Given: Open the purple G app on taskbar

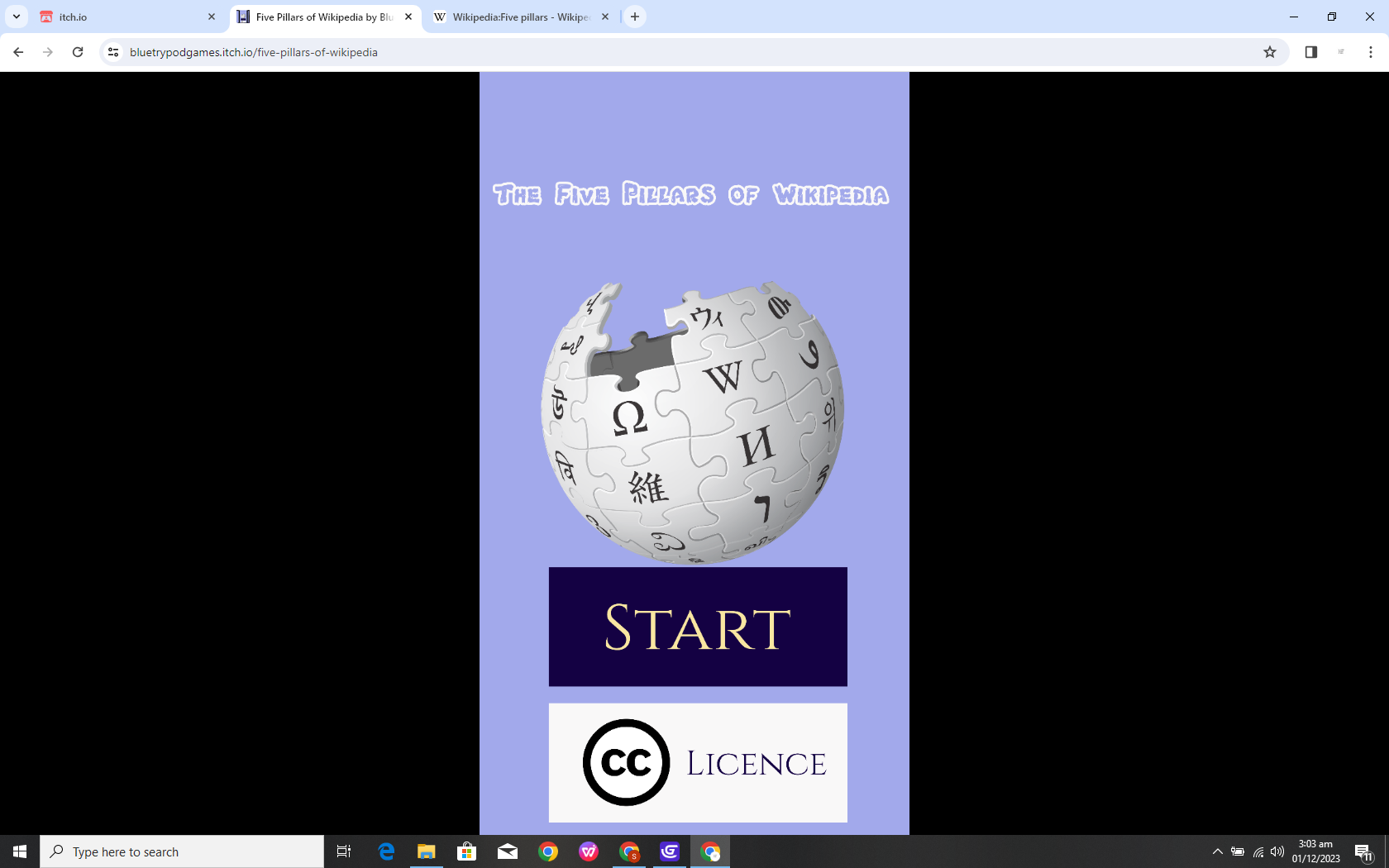Looking at the screenshot, I should 670,851.
